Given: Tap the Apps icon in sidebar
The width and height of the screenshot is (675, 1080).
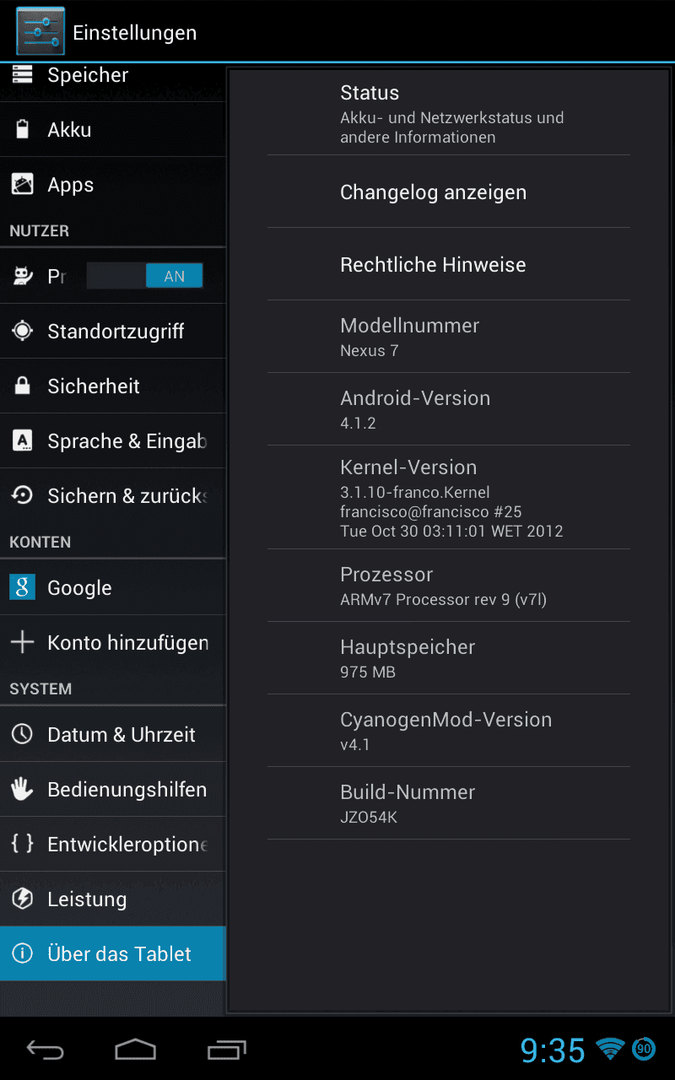Looking at the screenshot, I should click(22, 184).
